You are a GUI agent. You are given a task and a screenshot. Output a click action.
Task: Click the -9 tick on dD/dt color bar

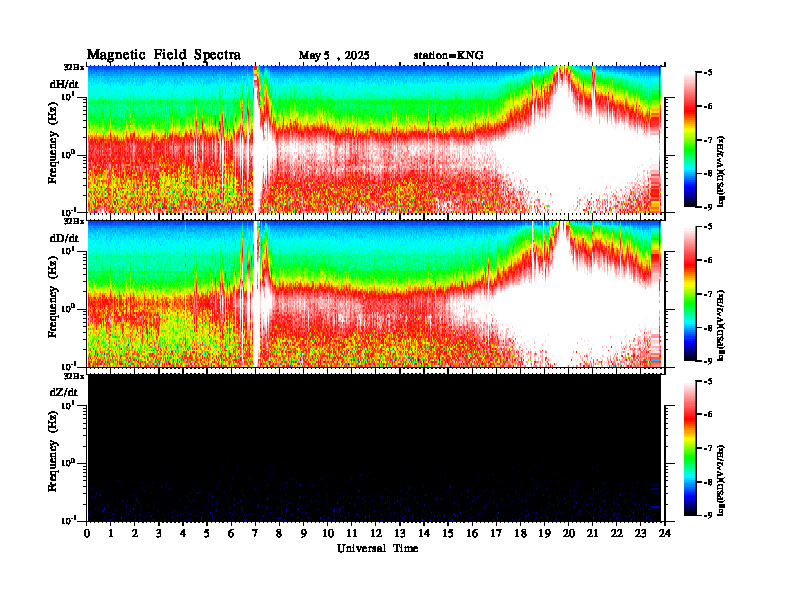click(708, 361)
